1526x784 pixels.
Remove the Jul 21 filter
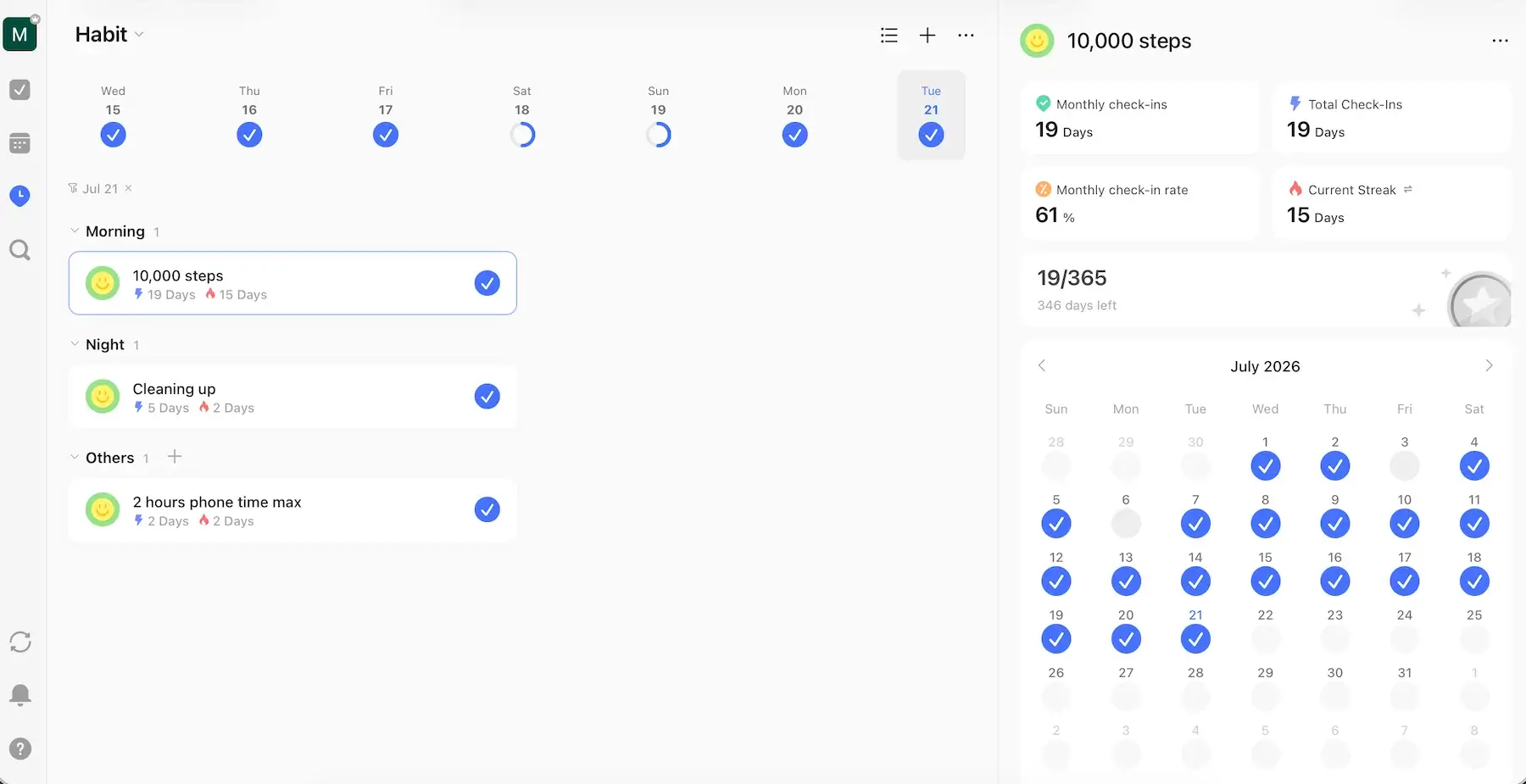pyautogui.click(x=129, y=188)
